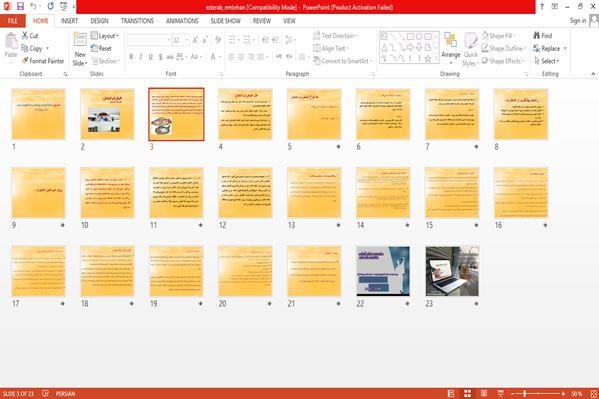This screenshot has height=399, width=599.
Task: Toggle Align Right paragraph
Action: [x=251, y=57]
